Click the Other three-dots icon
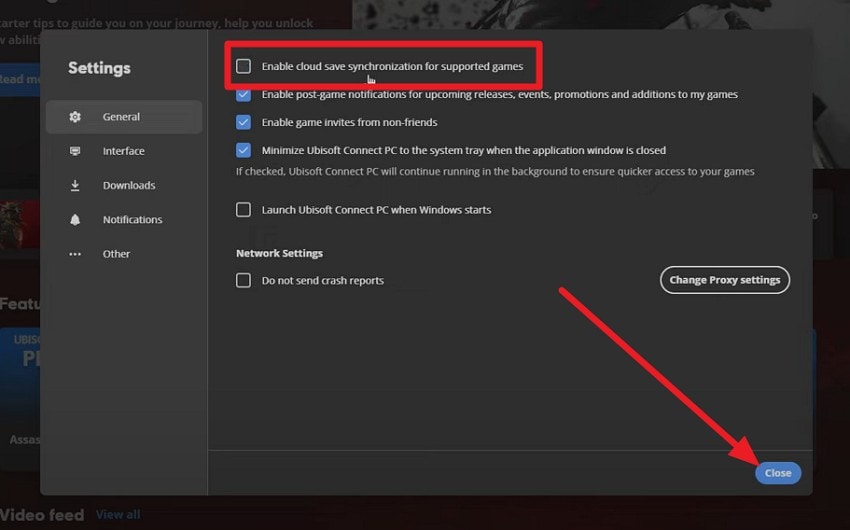The width and height of the screenshot is (850, 530). point(75,254)
